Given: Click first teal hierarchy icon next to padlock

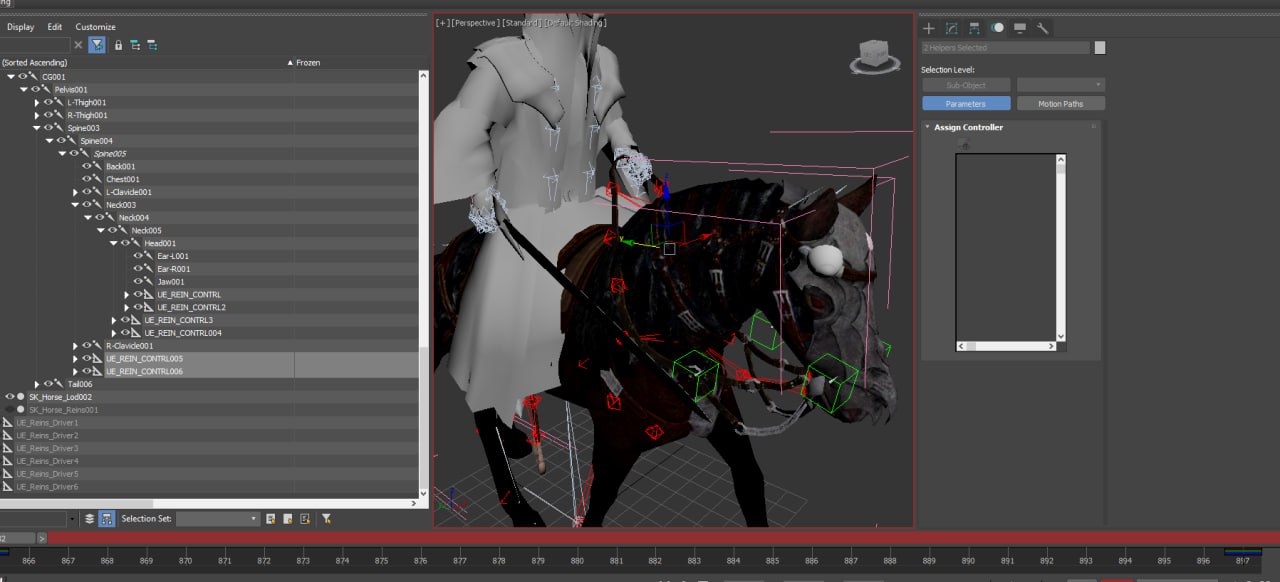Looking at the screenshot, I should [x=135, y=45].
